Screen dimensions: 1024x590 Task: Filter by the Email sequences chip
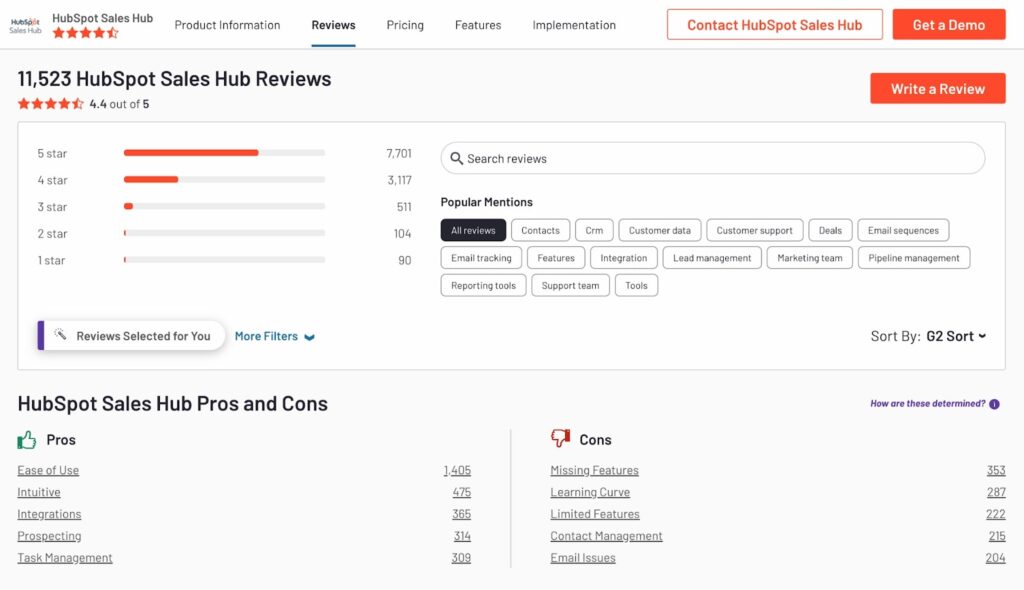pos(903,230)
